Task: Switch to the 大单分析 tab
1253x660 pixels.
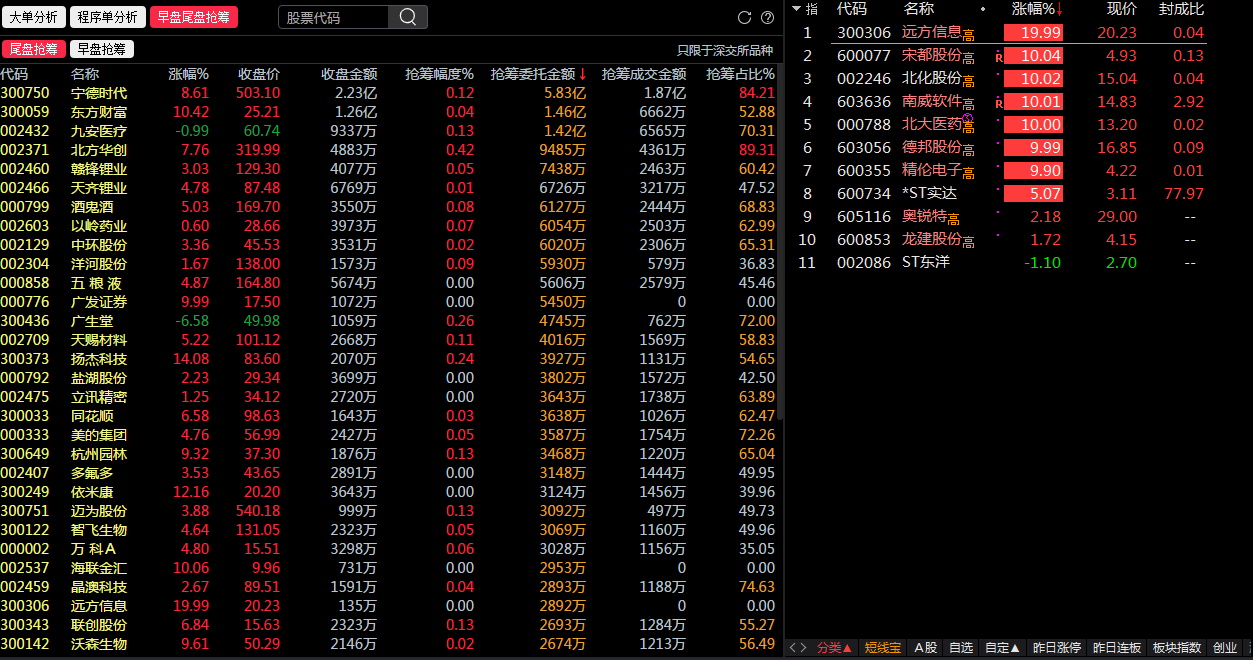Action: pyautogui.click(x=35, y=17)
